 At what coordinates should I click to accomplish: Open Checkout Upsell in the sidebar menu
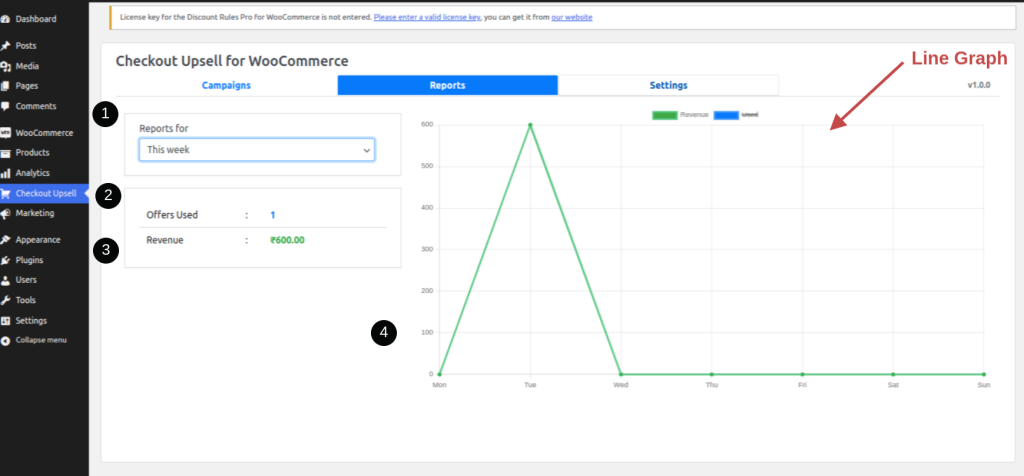[x=45, y=193]
